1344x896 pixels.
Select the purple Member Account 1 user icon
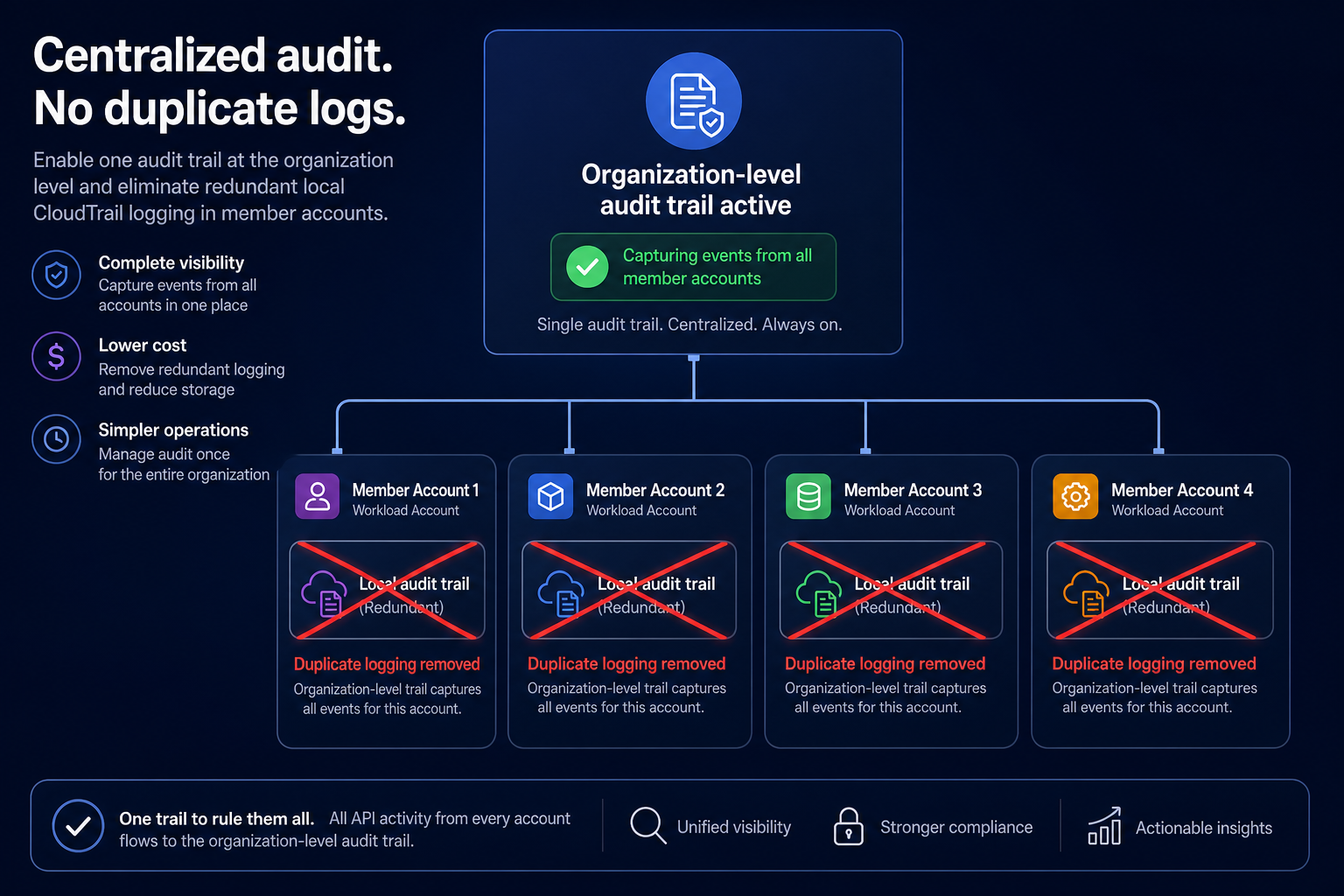pos(318,496)
